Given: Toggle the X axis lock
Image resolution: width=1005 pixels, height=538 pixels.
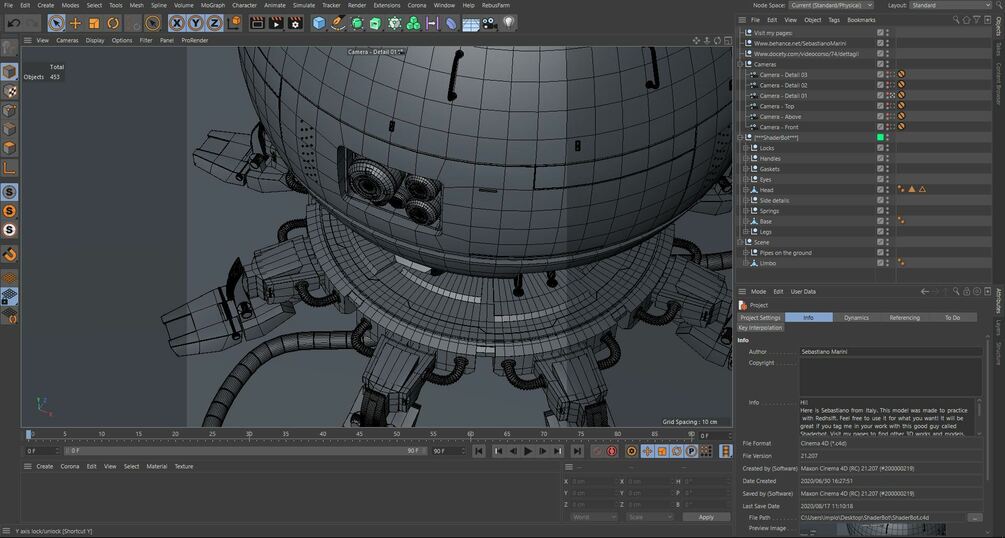Looking at the screenshot, I should (x=178, y=22).
